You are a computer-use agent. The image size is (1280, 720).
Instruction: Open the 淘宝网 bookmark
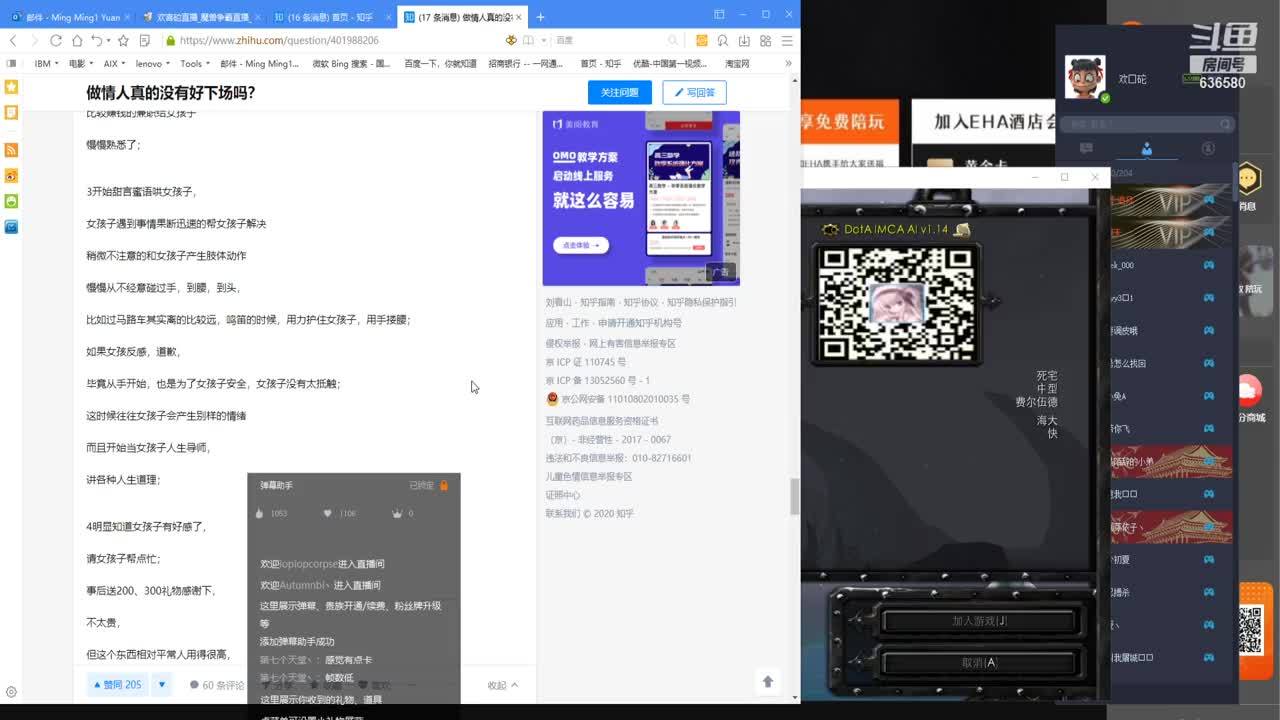coord(737,63)
